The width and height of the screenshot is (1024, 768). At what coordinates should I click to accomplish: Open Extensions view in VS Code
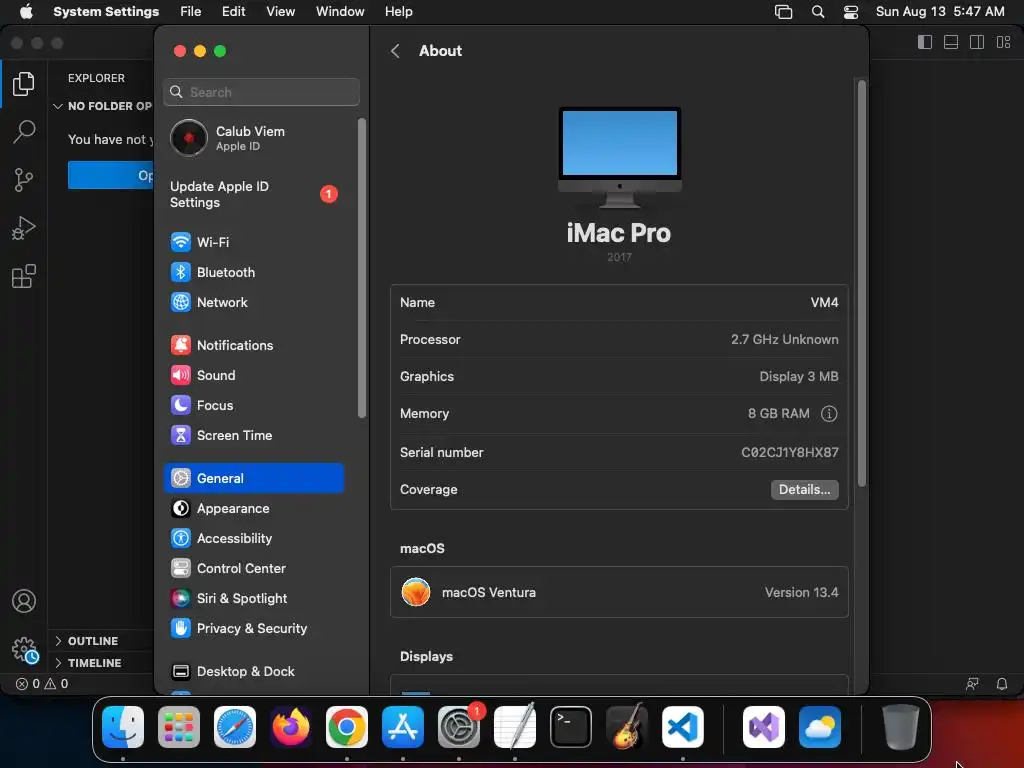coord(24,276)
